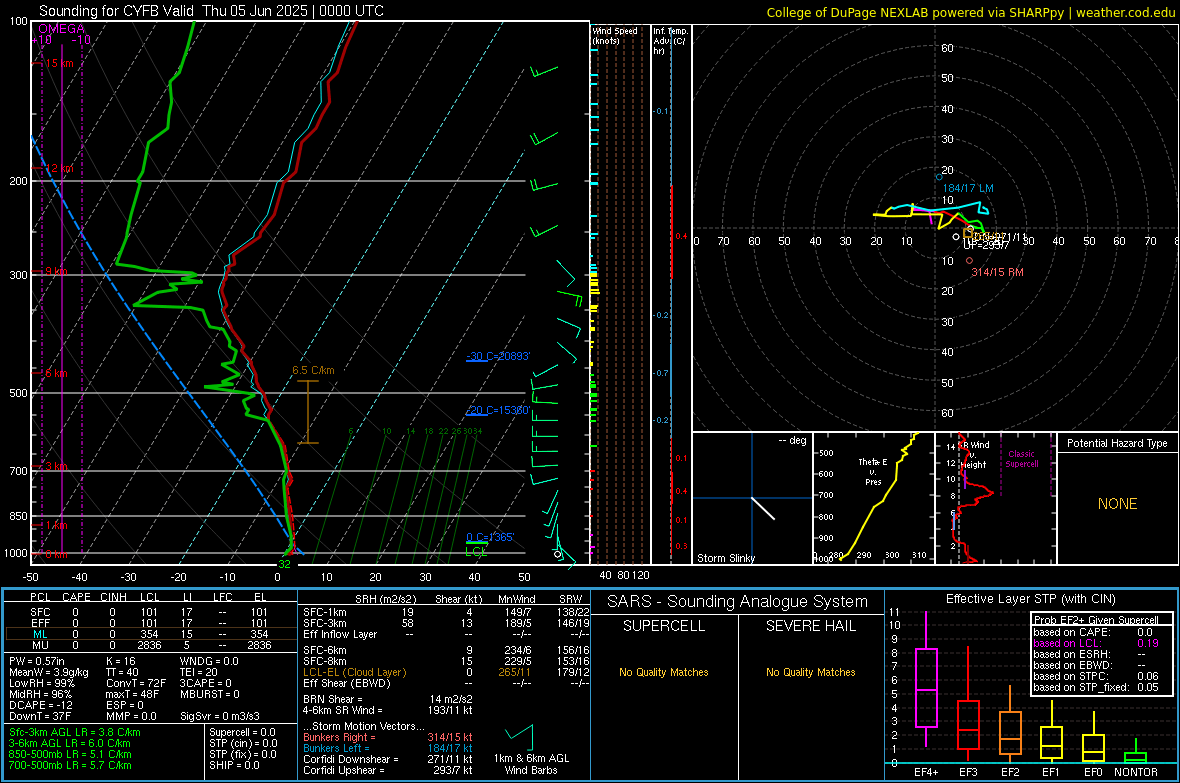This screenshot has height=783, width=1180.
Task: Select the green LCL marker label
Action: click(x=476, y=552)
